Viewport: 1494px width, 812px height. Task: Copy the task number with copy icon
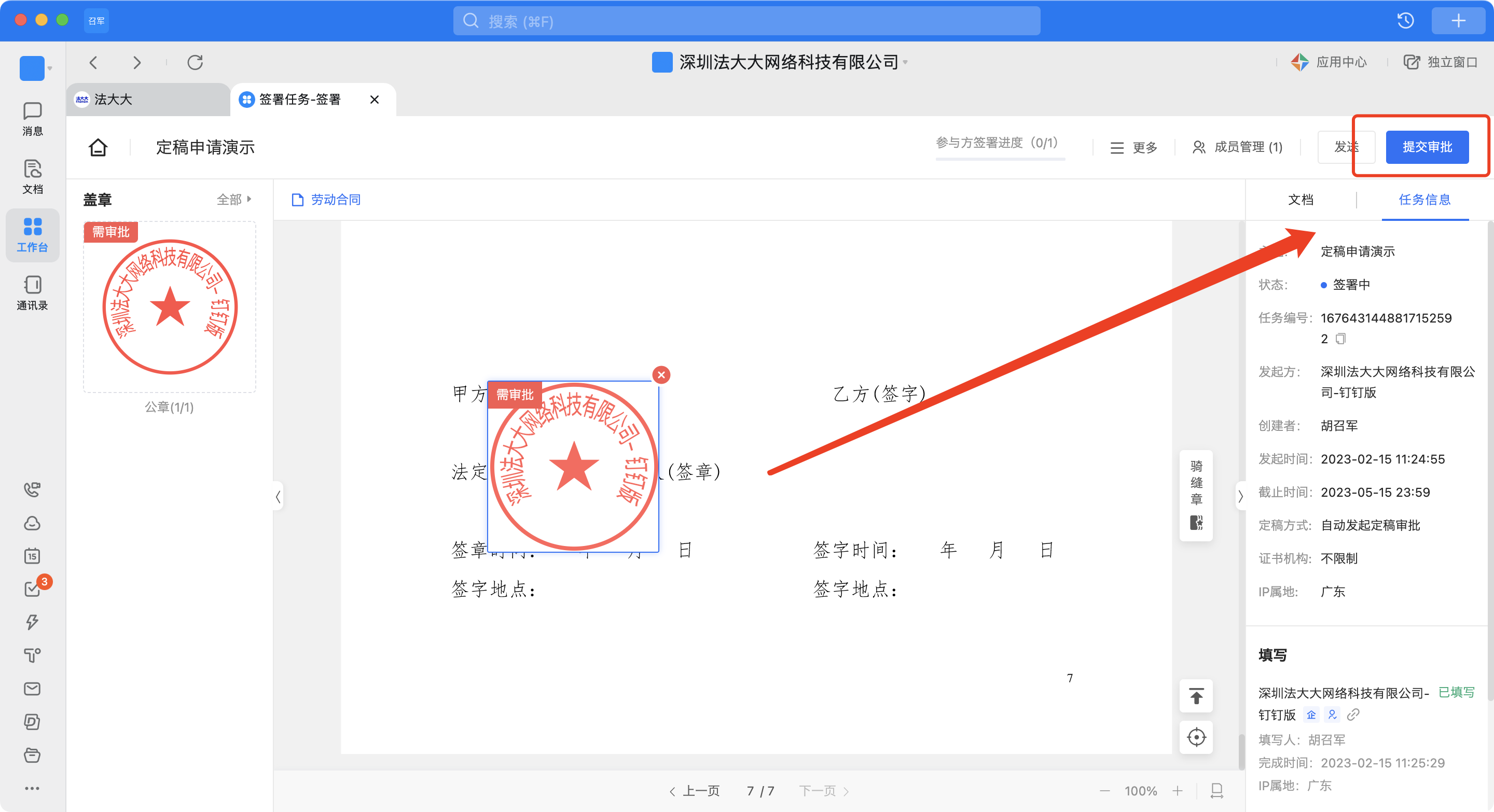[1340, 339]
